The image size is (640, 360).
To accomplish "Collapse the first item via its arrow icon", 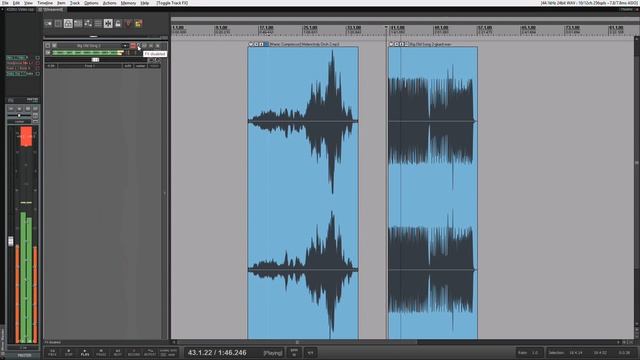I will [251, 44].
